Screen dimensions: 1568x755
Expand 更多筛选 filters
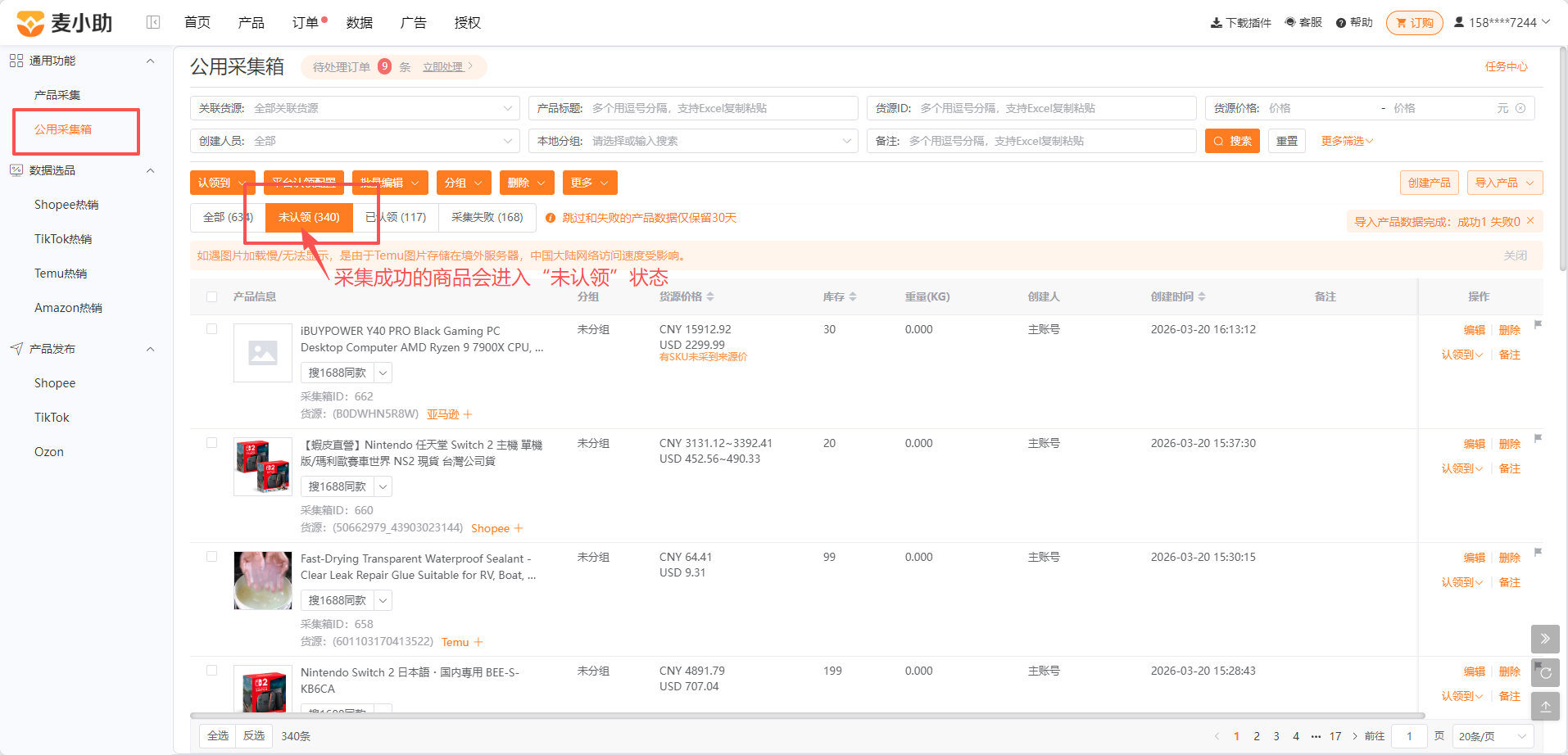pyautogui.click(x=1347, y=141)
